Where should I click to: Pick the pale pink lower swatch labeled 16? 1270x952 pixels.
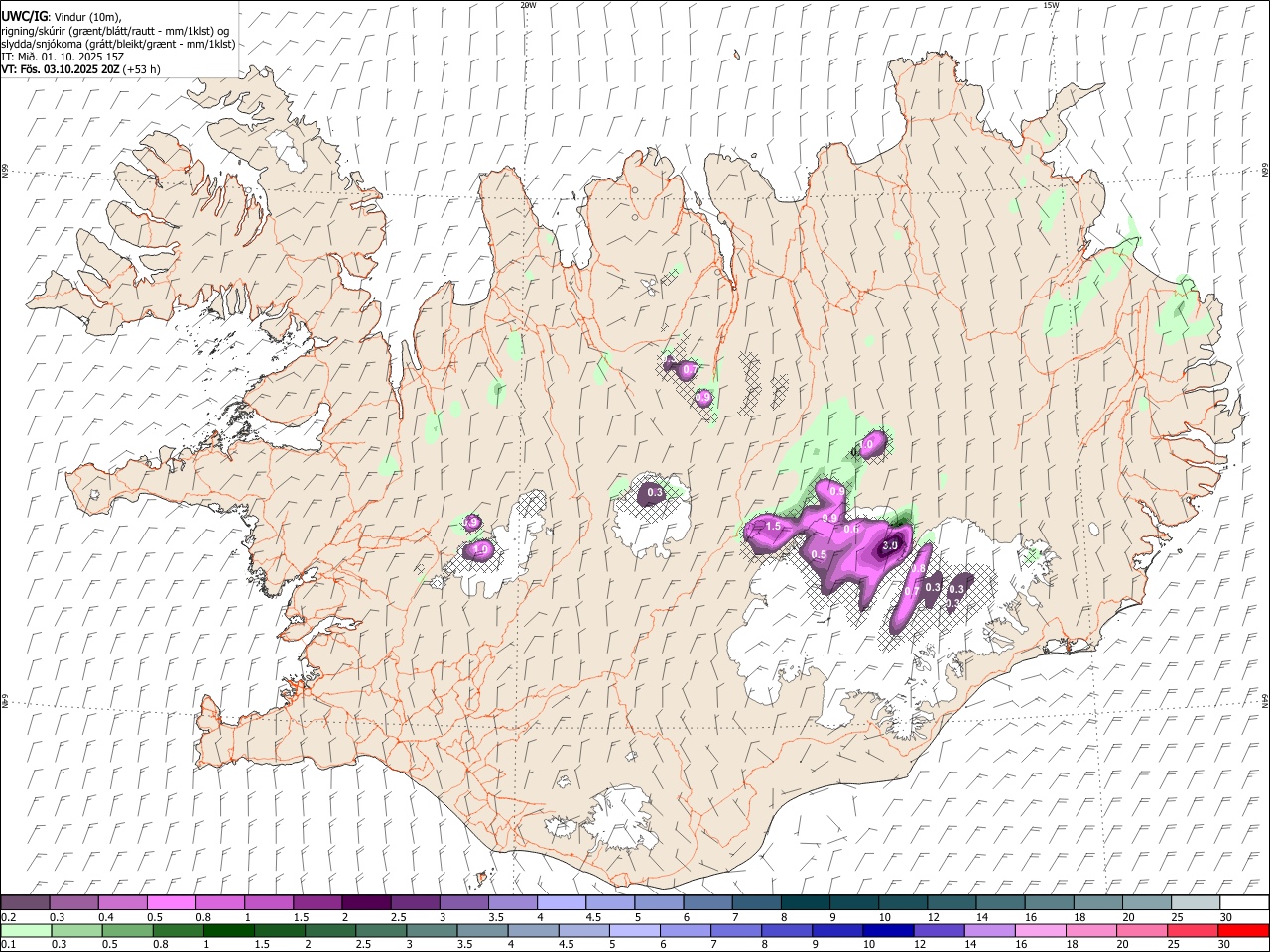(1040, 930)
